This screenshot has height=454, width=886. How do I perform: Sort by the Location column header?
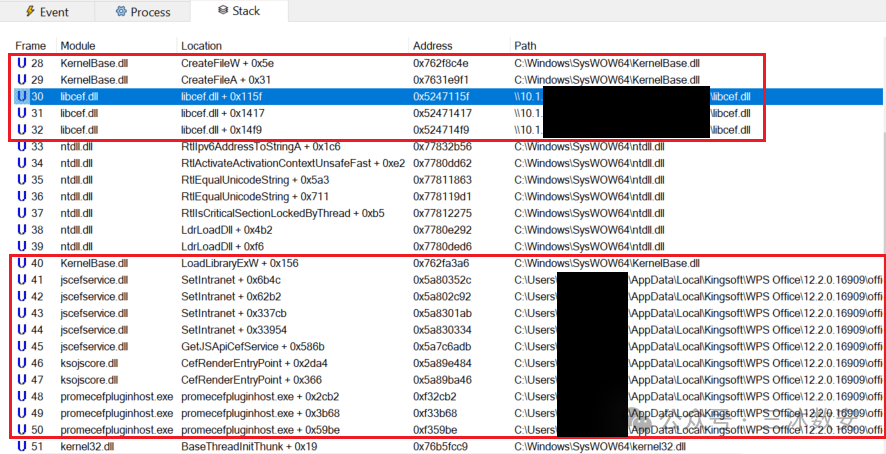point(201,46)
